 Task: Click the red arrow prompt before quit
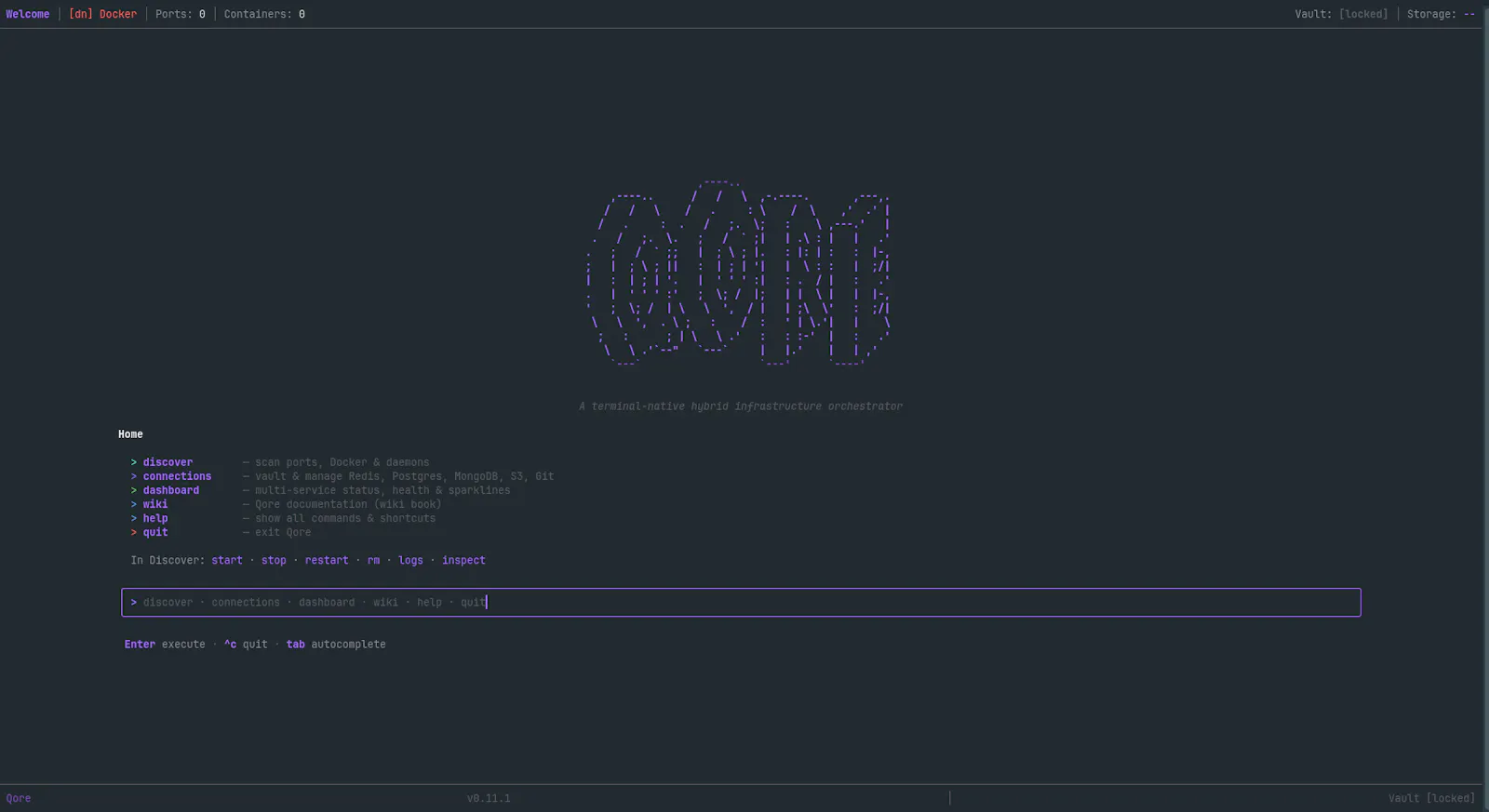point(134,532)
